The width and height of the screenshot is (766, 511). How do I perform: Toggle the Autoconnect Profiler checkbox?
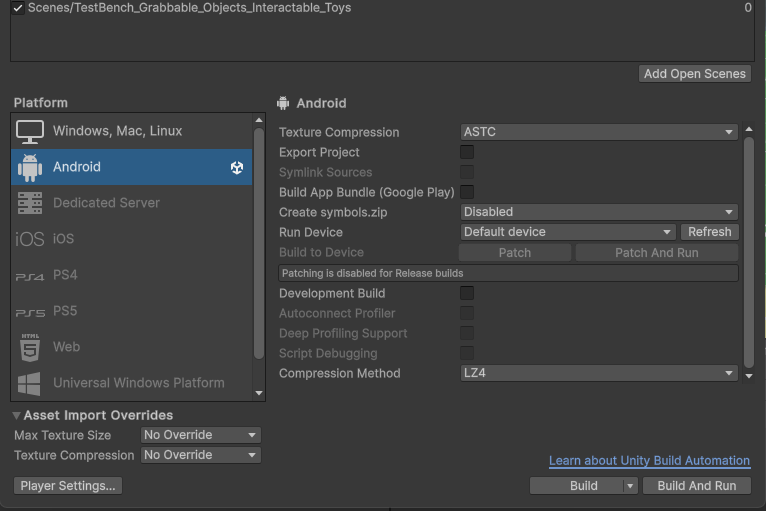pos(467,313)
